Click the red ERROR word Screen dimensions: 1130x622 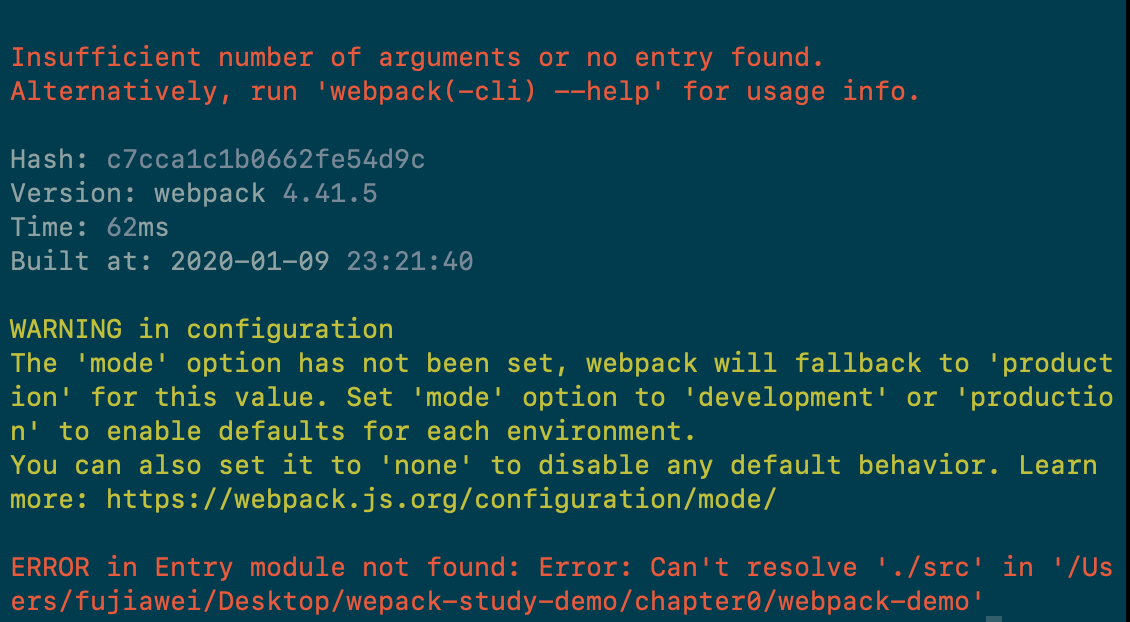[50, 567]
